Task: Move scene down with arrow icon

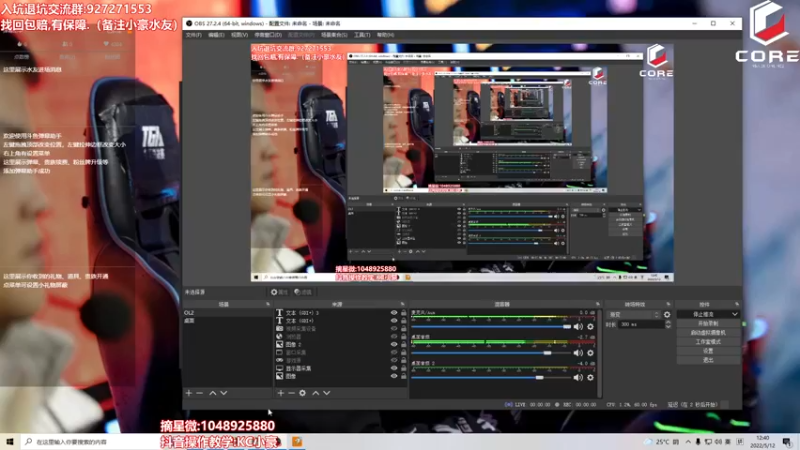Action: coord(223,393)
